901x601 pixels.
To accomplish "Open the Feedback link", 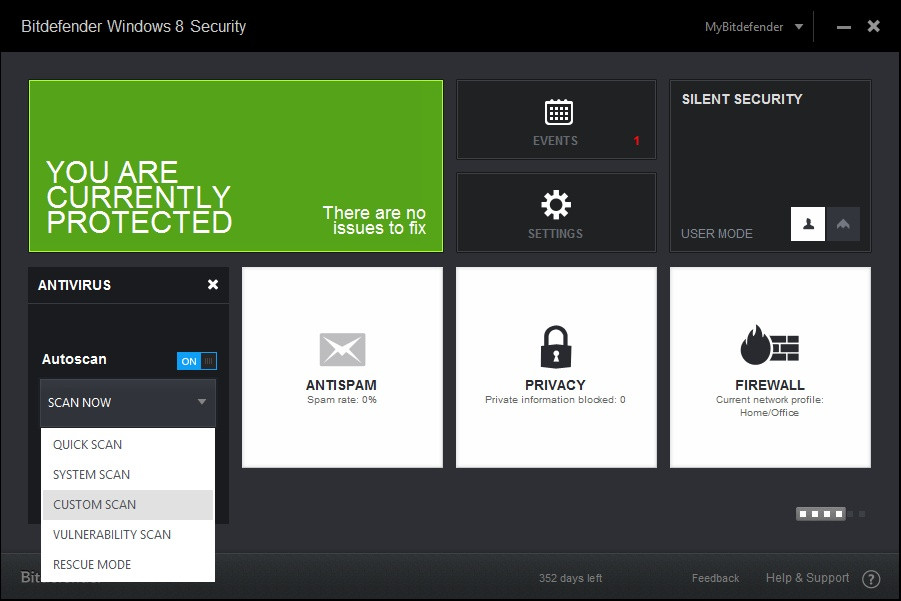I will click(x=715, y=578).
